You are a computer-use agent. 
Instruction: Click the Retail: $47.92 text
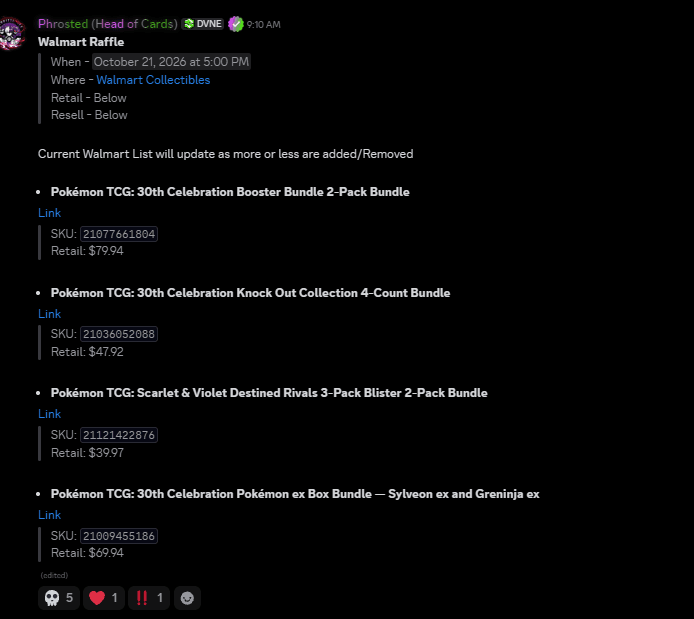pyautogui.click(x=87, y=352)
